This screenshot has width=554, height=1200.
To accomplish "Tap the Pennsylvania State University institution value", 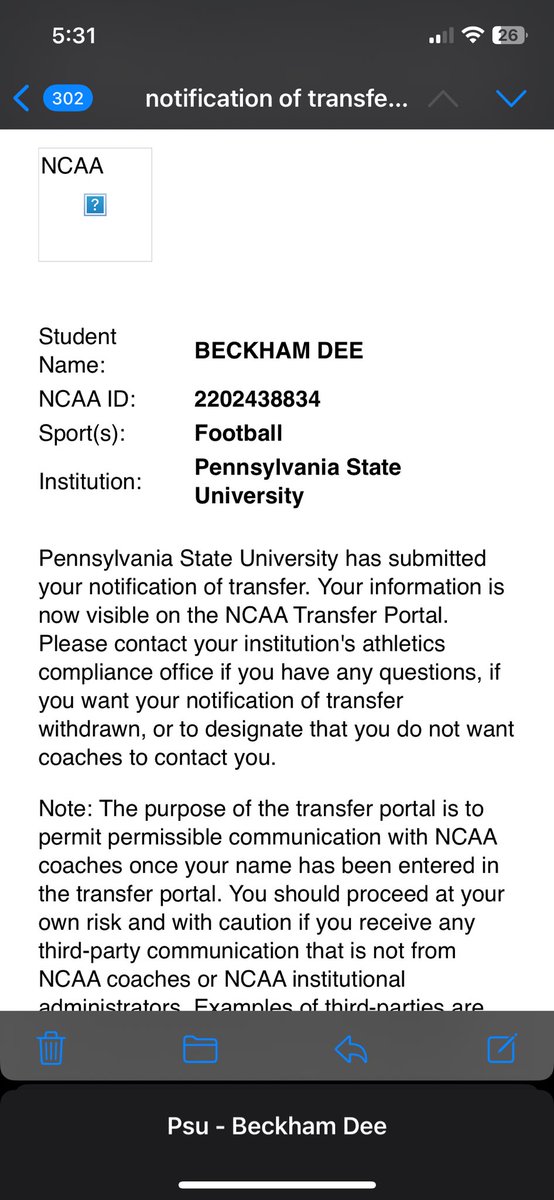I will [298, 481].
